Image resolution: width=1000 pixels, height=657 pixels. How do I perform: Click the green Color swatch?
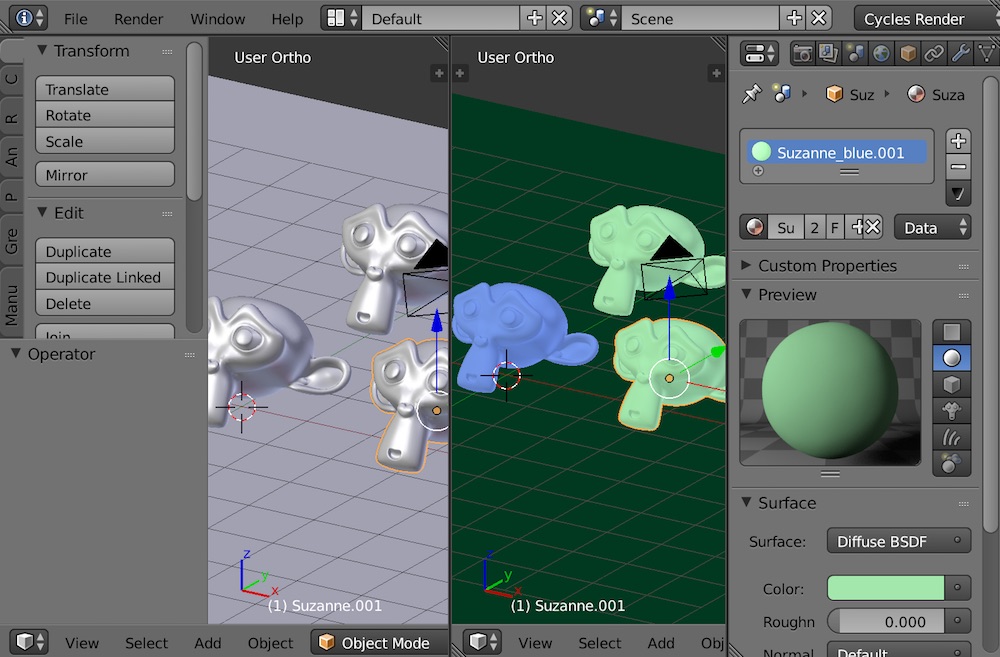pos(885,588)
